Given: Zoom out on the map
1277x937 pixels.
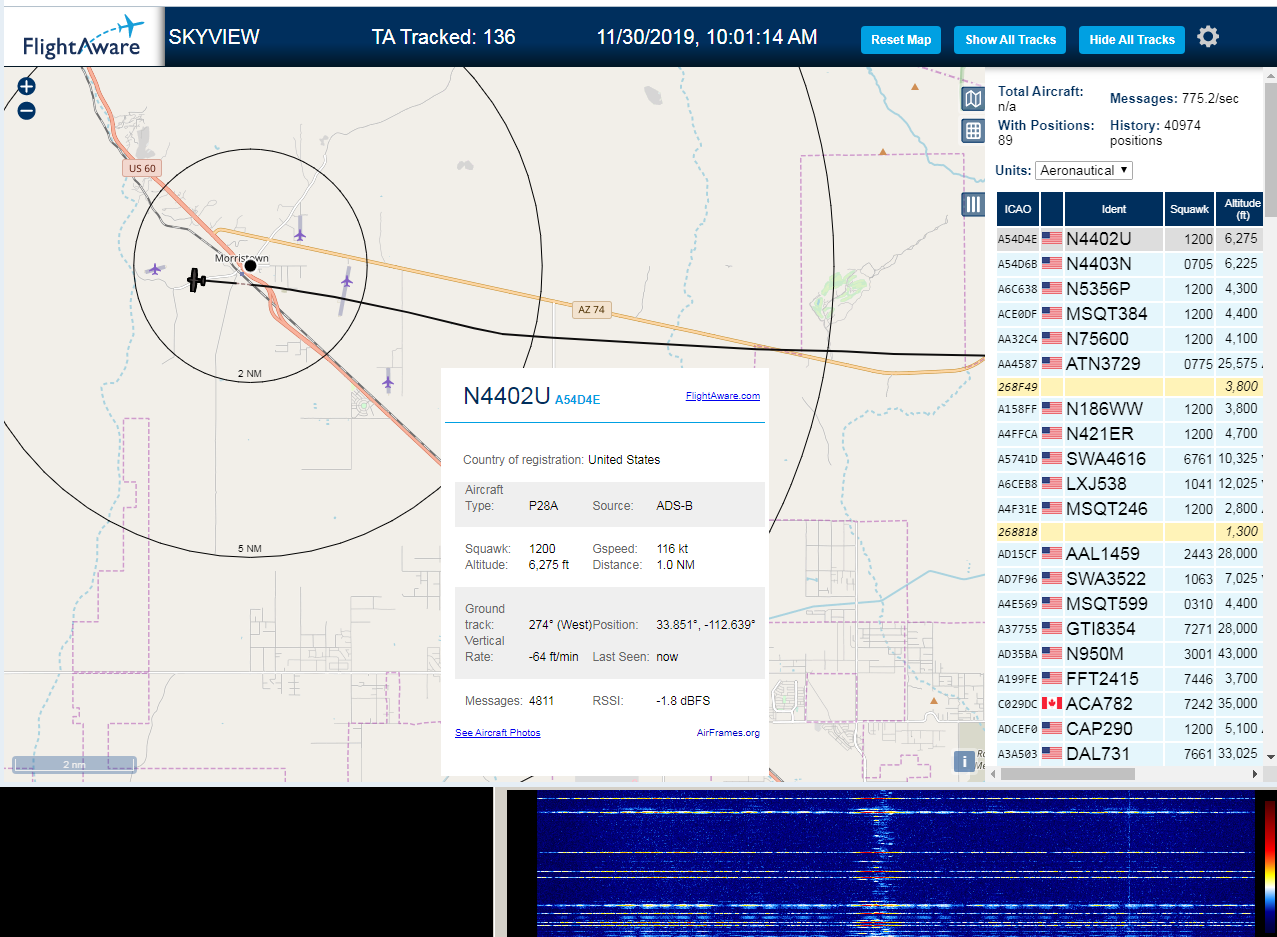Looking at the screenshot, I should (27, 111).
